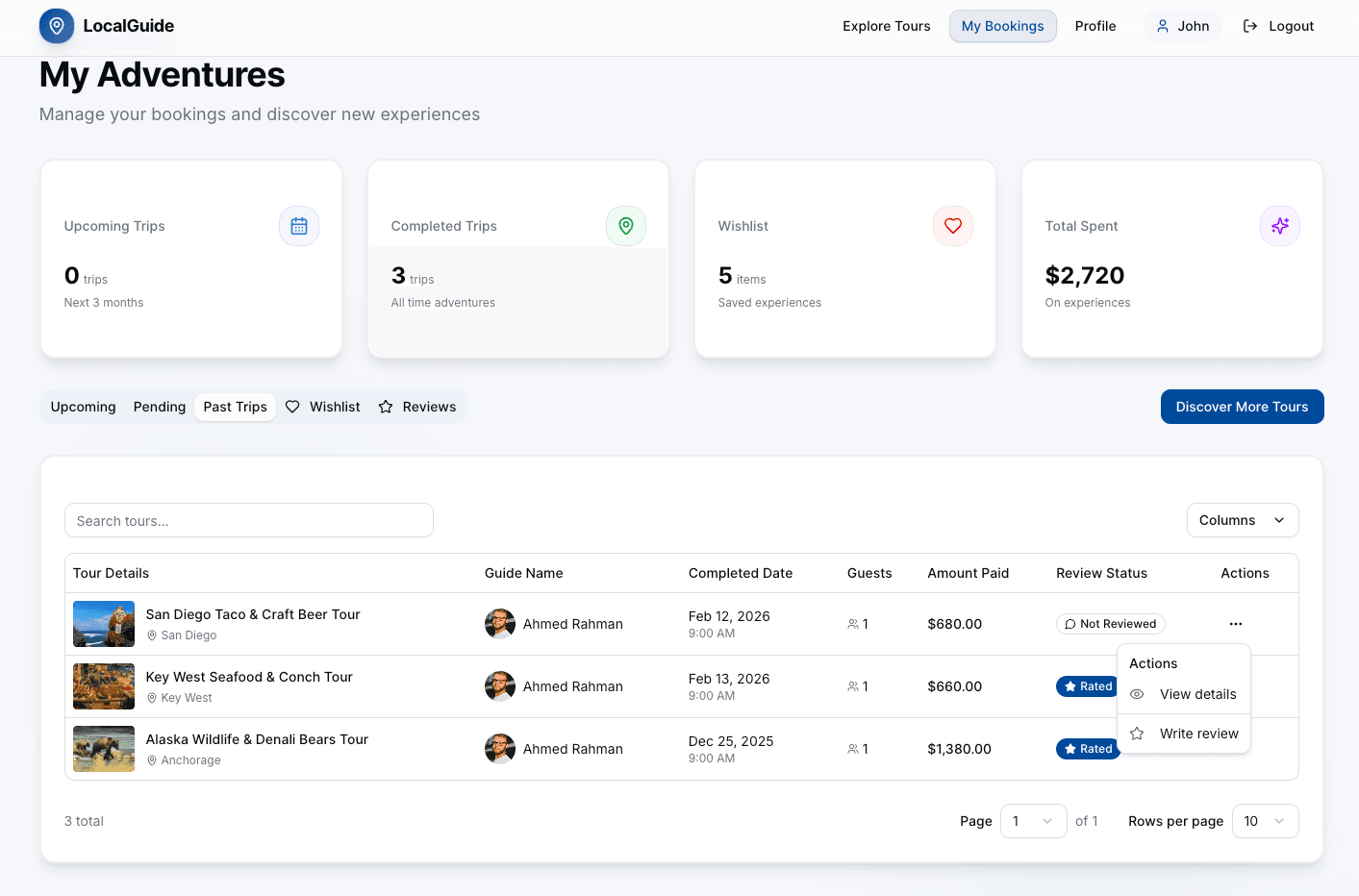Click the heart icon on the Wishlist tab
Screen dimensions: 1359x896
pos(291,407)
